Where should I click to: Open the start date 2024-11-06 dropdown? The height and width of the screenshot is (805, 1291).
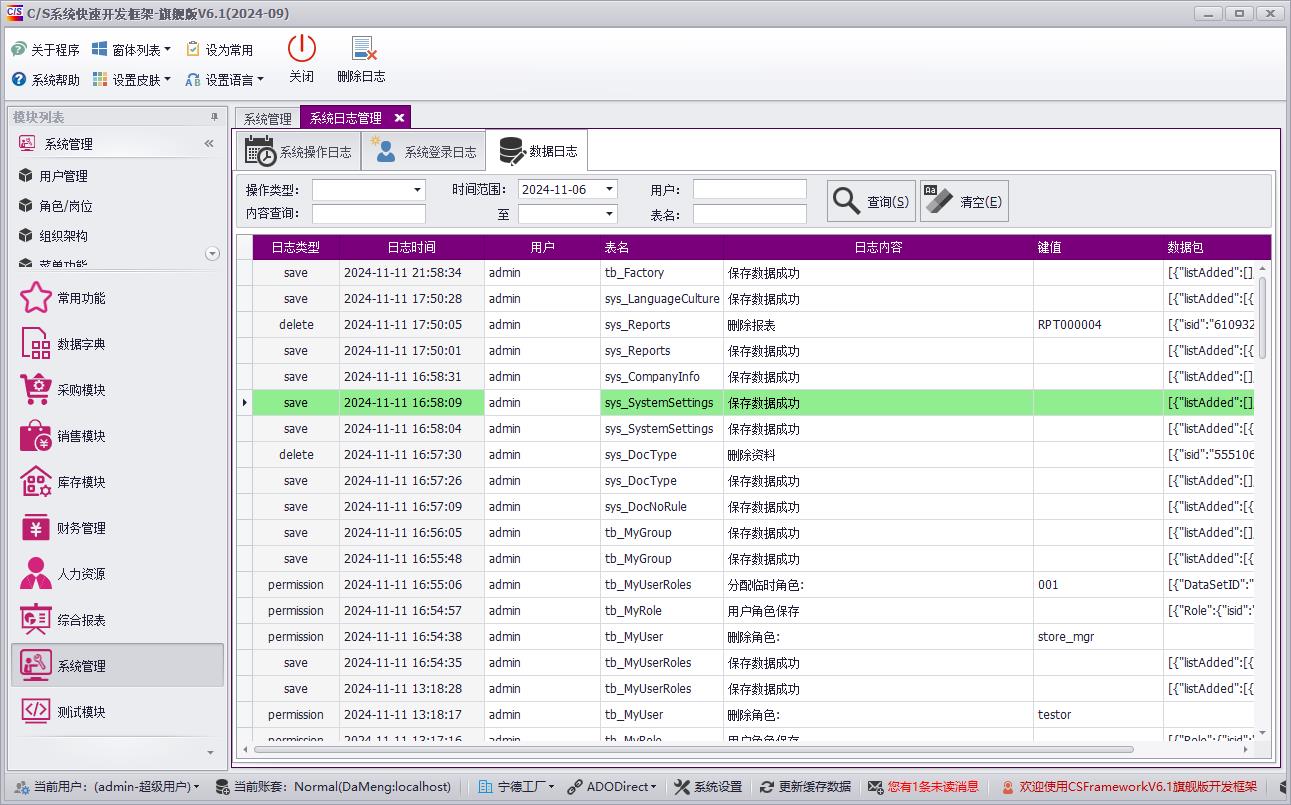pyautogui.click(x=609, y=189)
